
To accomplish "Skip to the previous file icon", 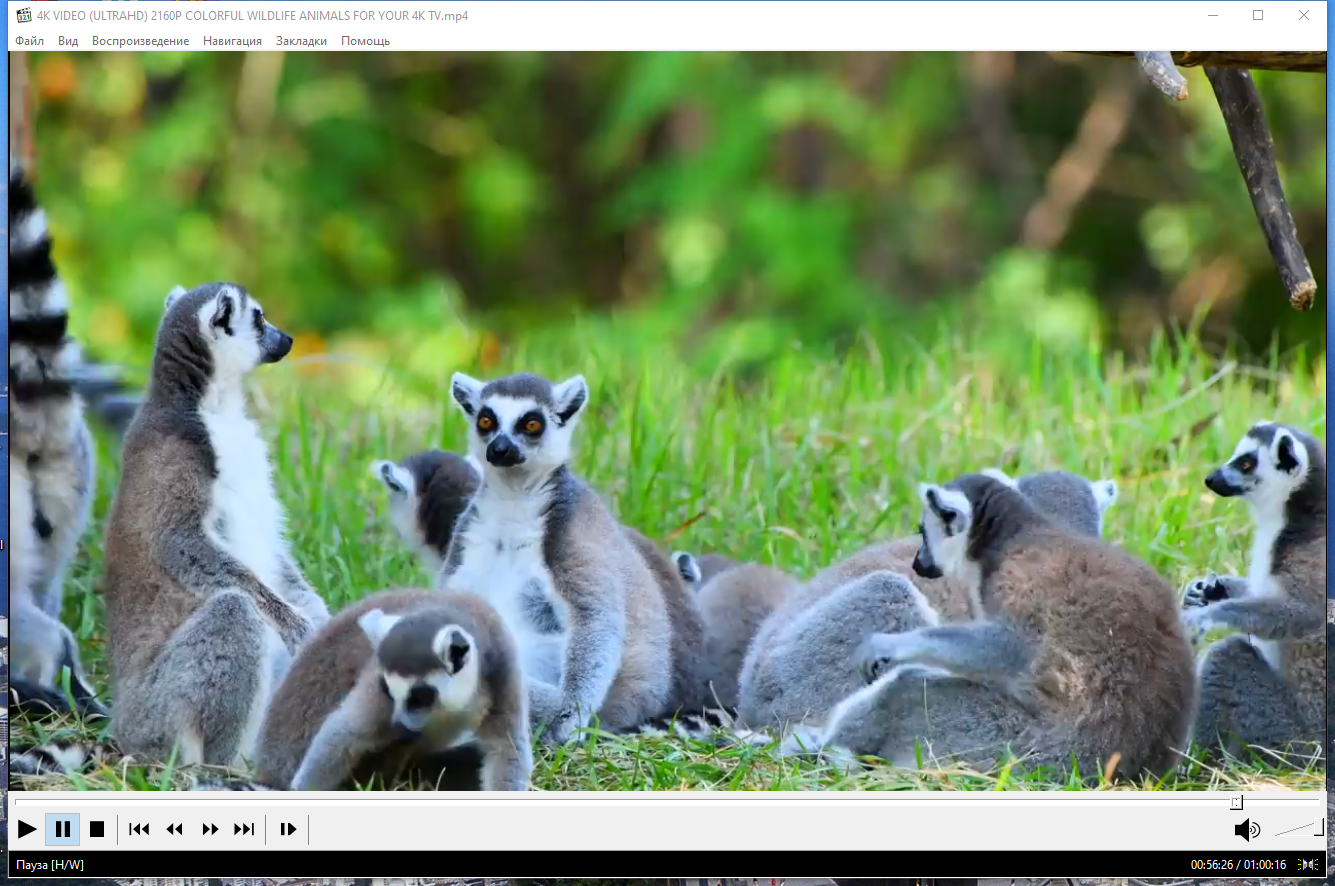I will pos(139,829).
